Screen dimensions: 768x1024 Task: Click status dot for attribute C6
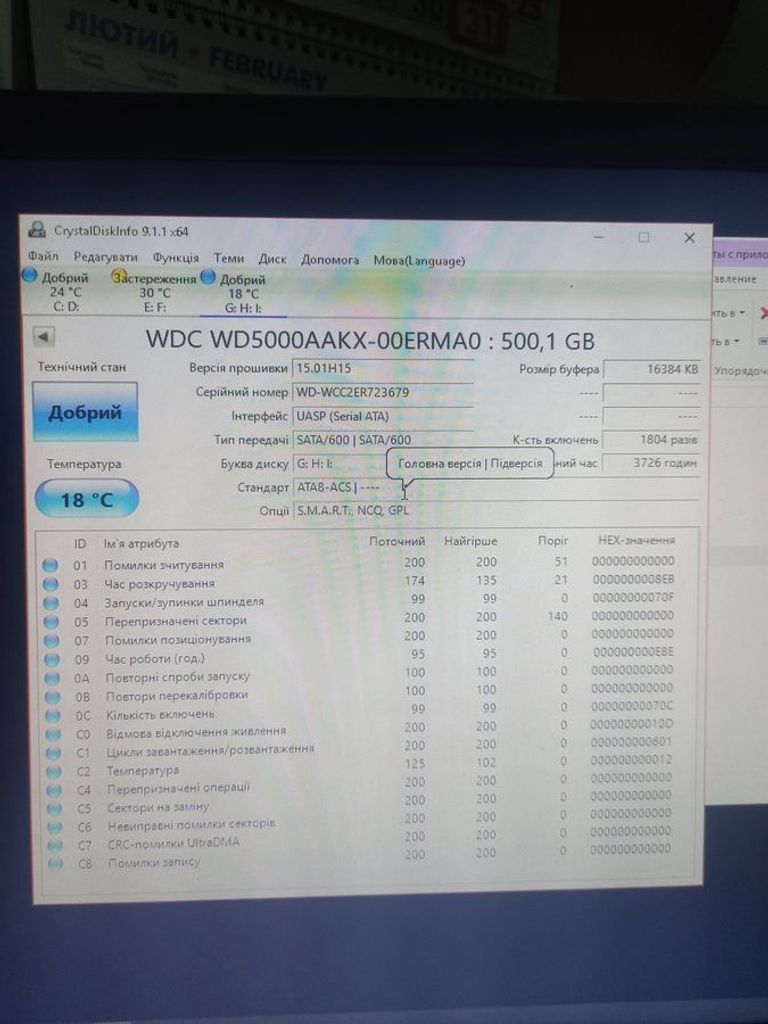55,827
